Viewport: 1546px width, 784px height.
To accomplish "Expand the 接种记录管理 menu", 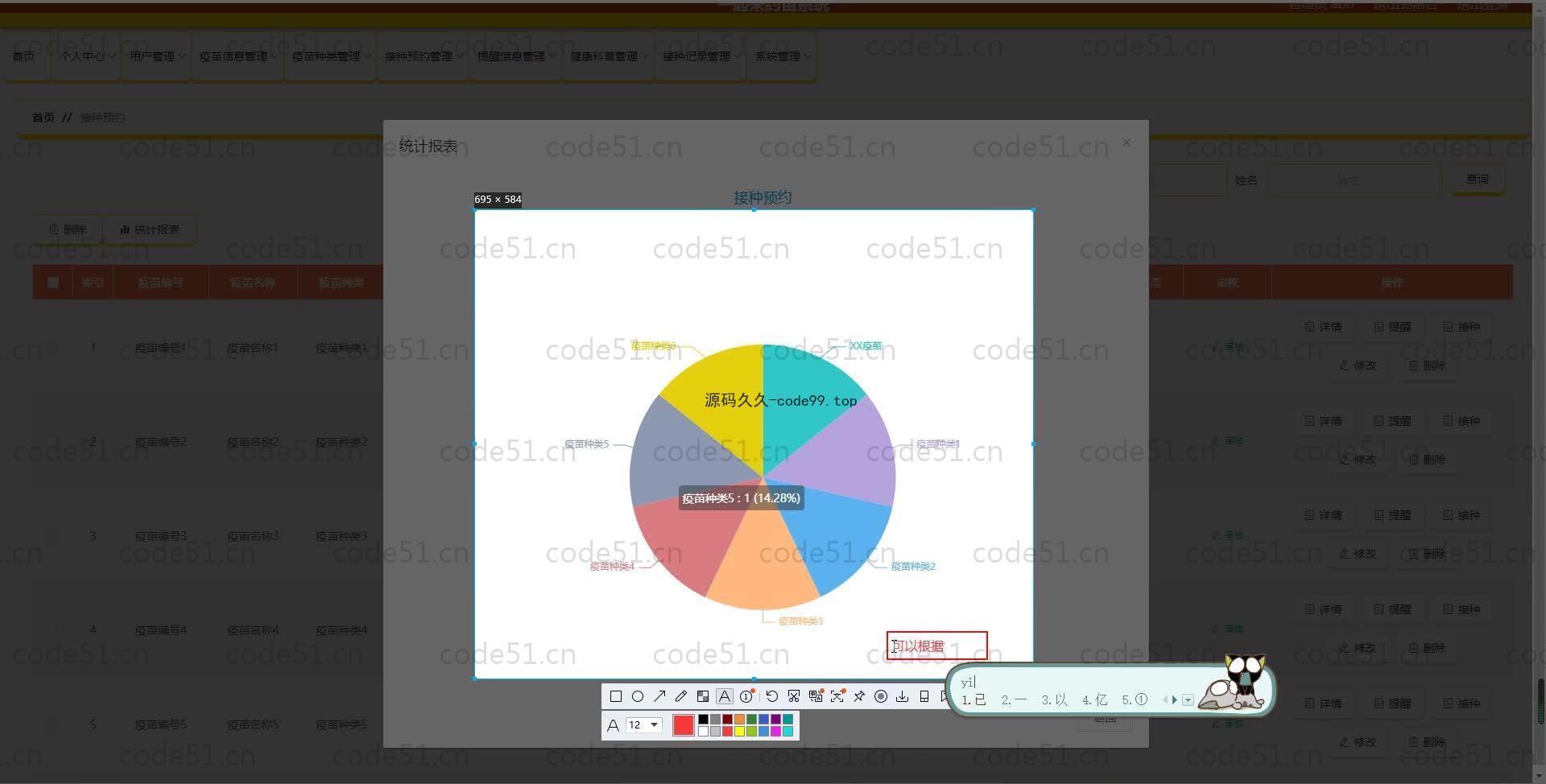I will pos(701,56).
